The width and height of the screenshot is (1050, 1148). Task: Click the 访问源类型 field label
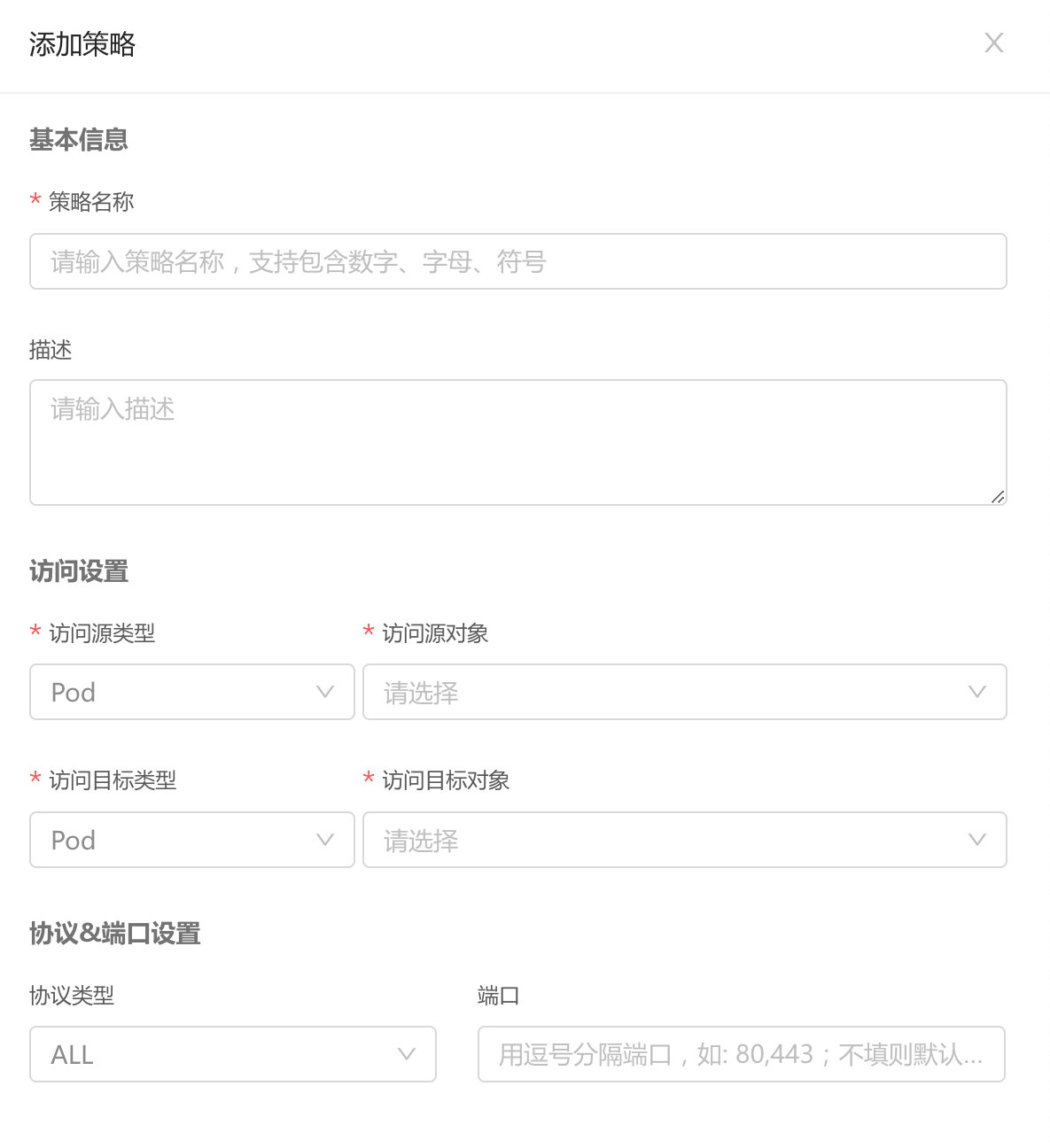[x=102, y=633]
